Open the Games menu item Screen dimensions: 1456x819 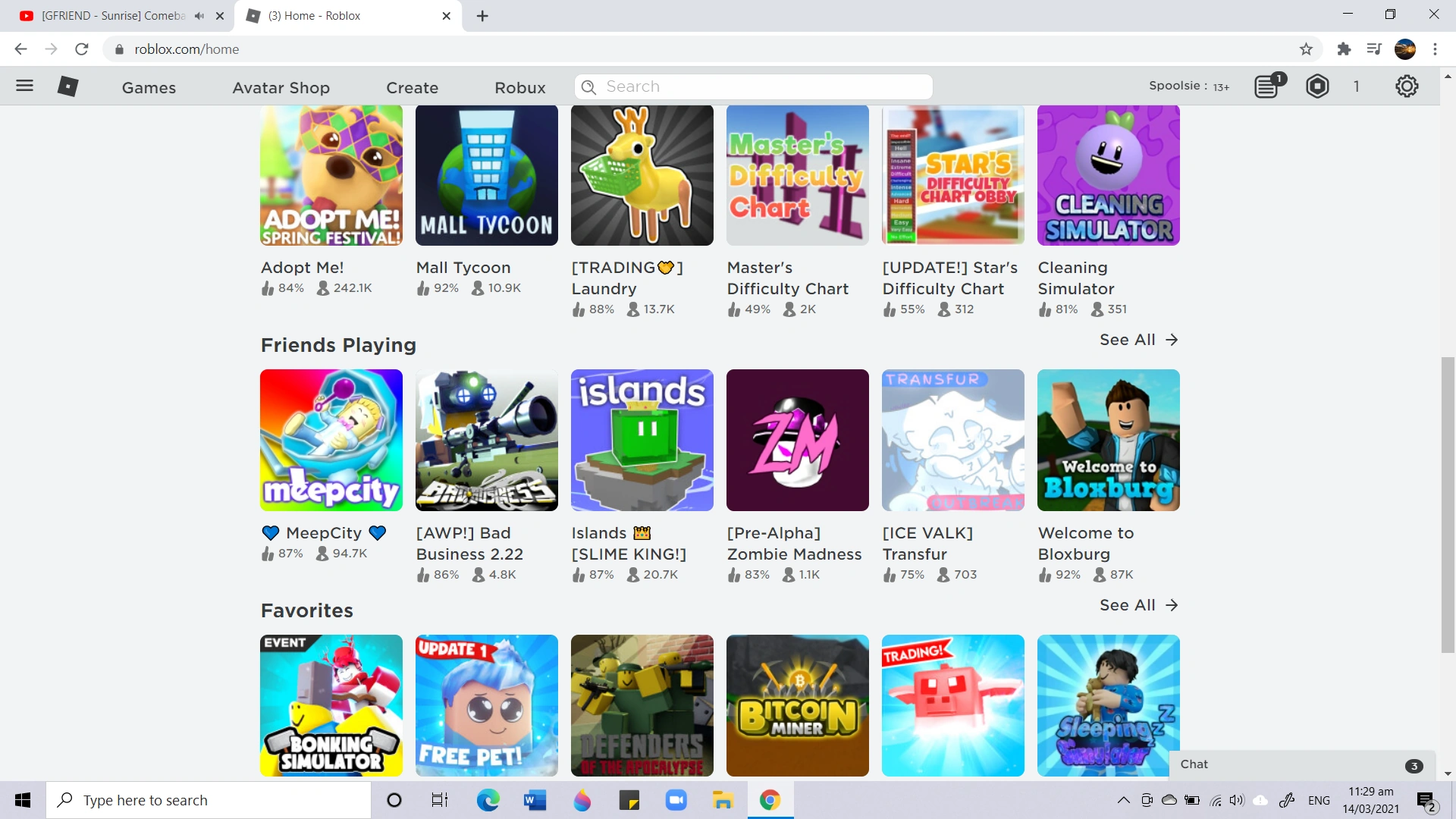click(149, 88)
